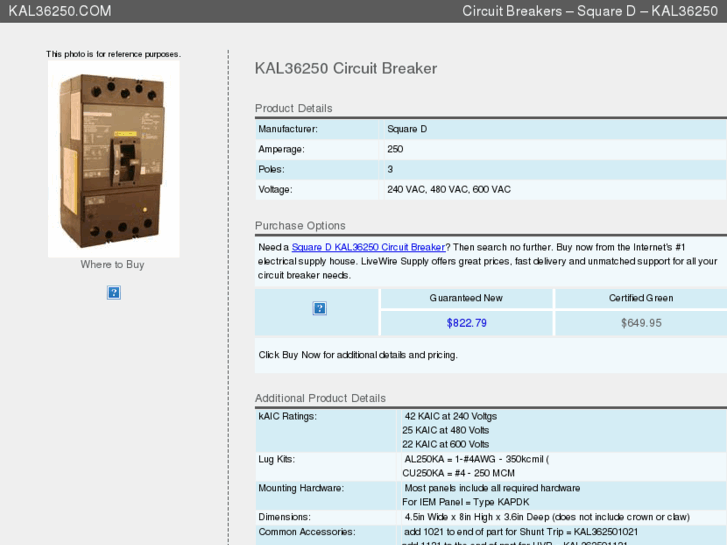Click the Circuit Breakers – Square D – KAL36250 header text
The height and width of the screenshot is (545, 727).
(x=590, y=11)
